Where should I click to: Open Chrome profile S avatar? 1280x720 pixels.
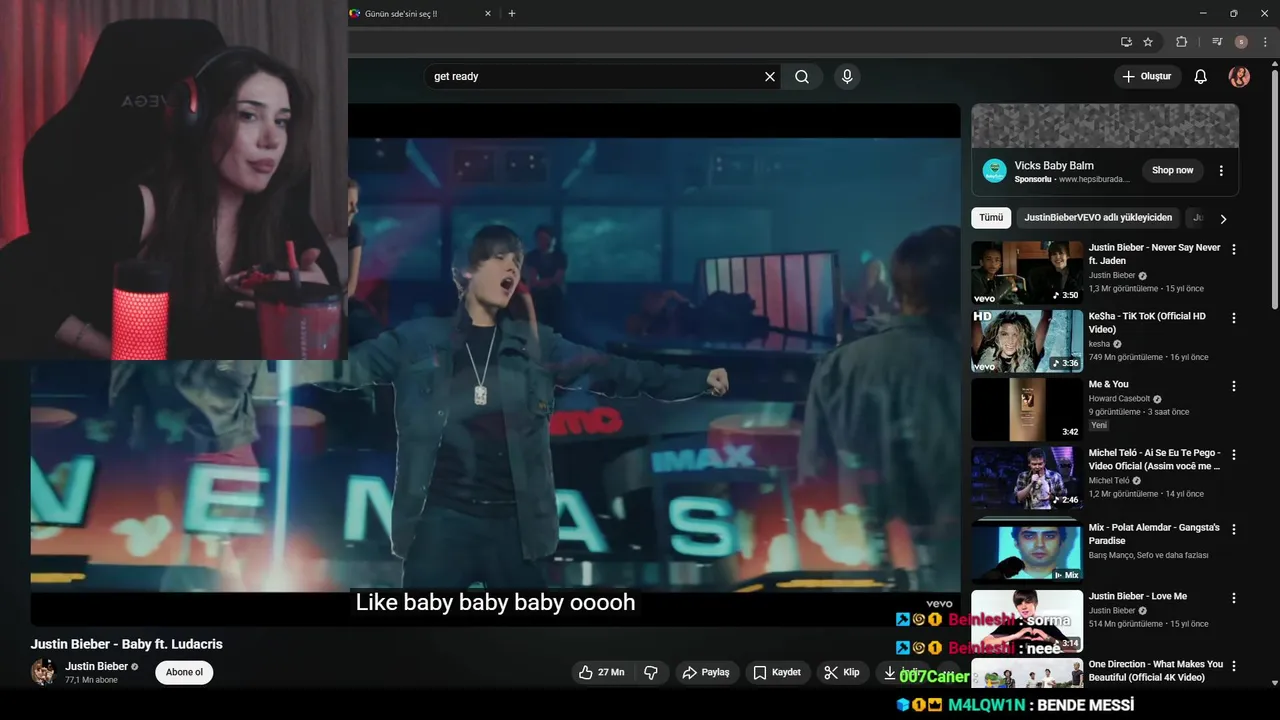coord(1241,42)
